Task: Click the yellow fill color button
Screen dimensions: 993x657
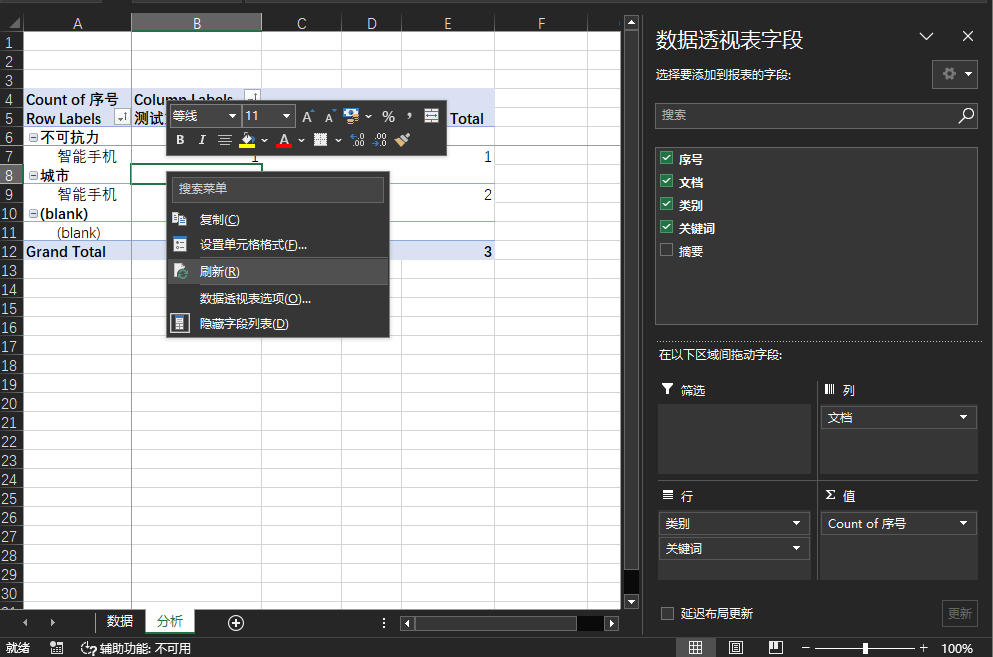Action: [247, 140]
